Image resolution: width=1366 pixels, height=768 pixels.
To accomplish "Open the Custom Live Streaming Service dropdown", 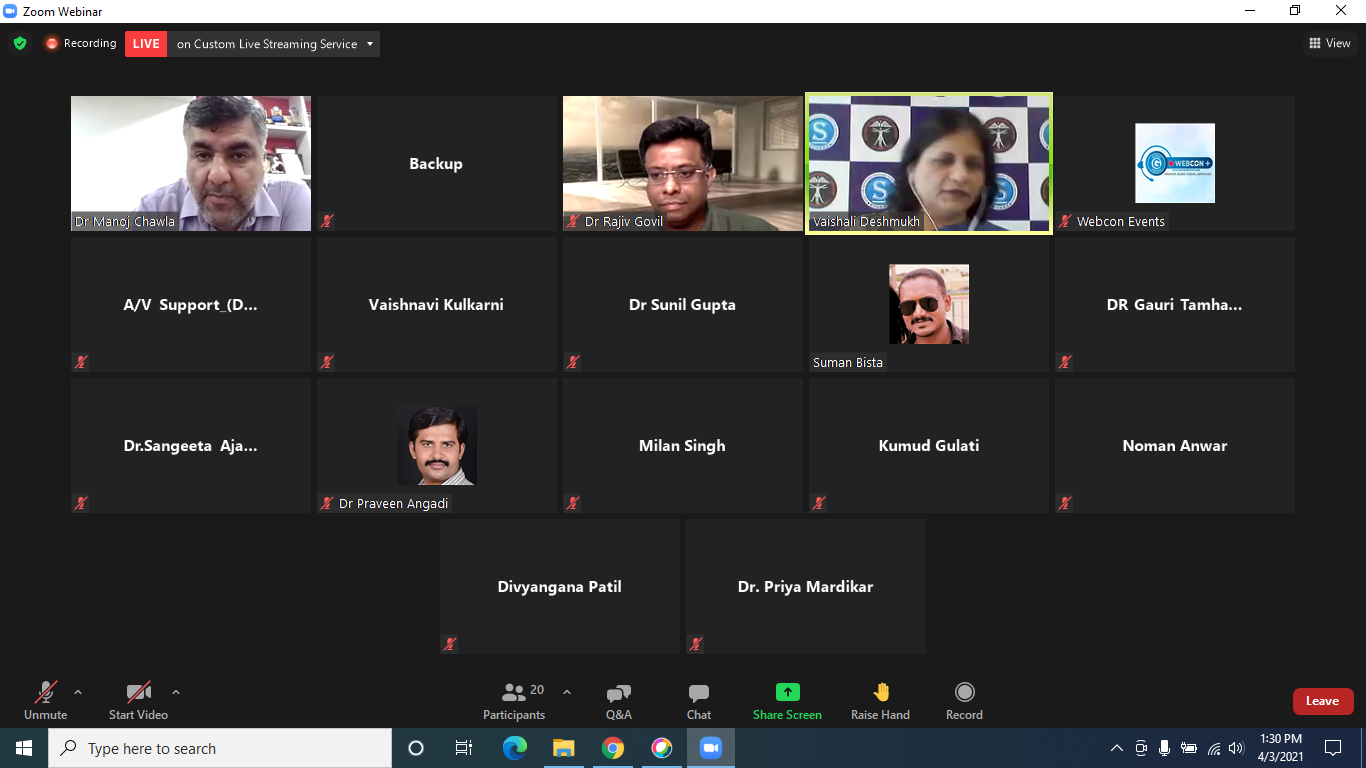I will pyautogui.click(x=370, y=44).
